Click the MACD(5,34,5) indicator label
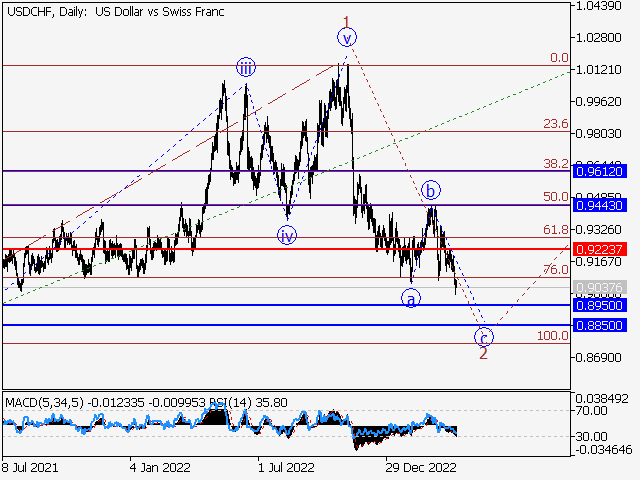The width and height of the screenshot is (640, 480). (44, 403)
